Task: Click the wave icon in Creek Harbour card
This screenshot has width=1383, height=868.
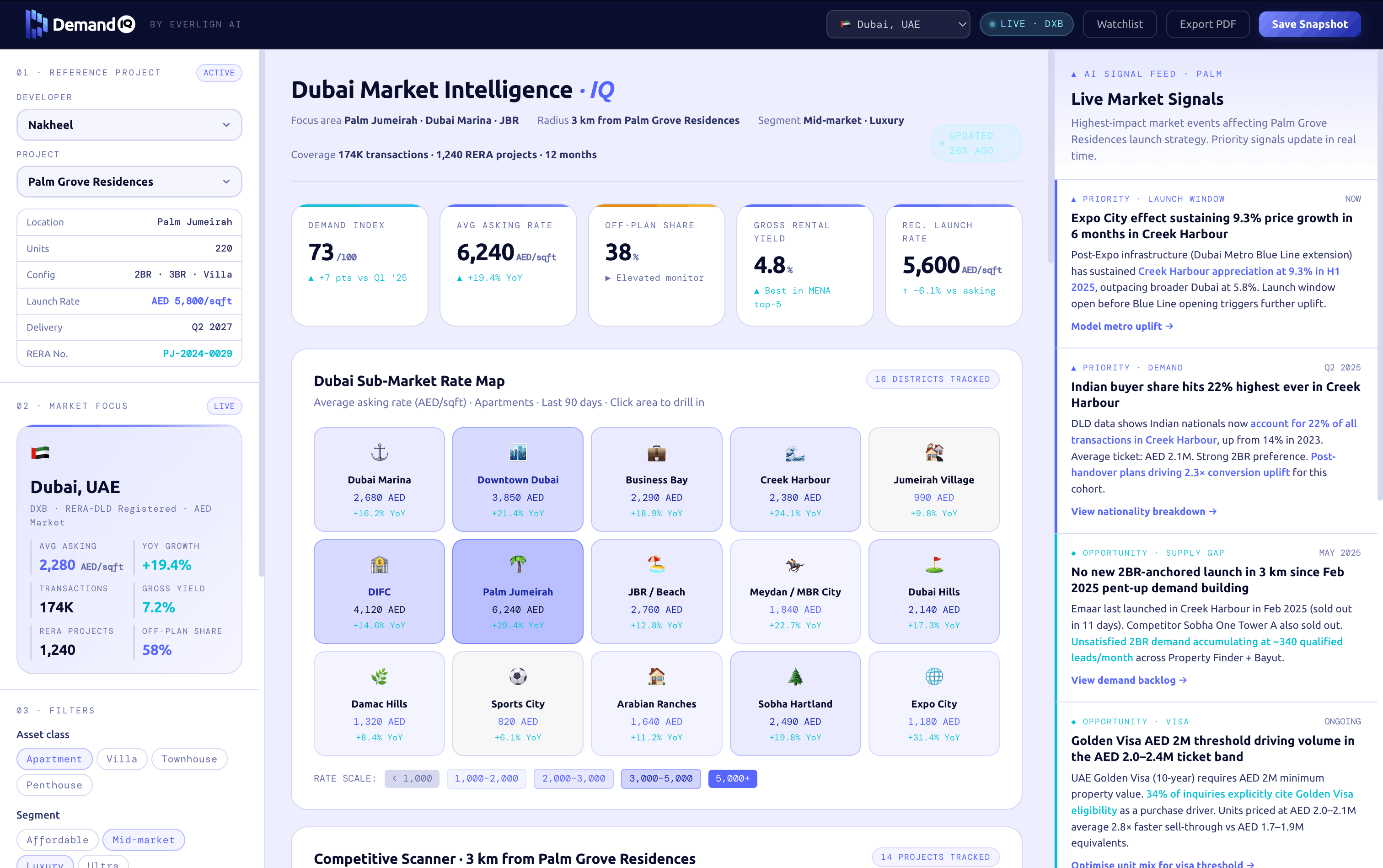Action: pos(795,453)
